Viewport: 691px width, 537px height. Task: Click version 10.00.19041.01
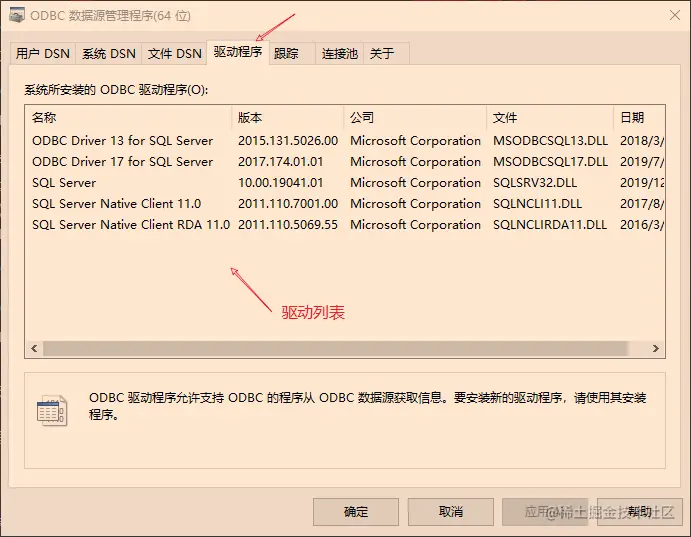[x=281, y=183]
